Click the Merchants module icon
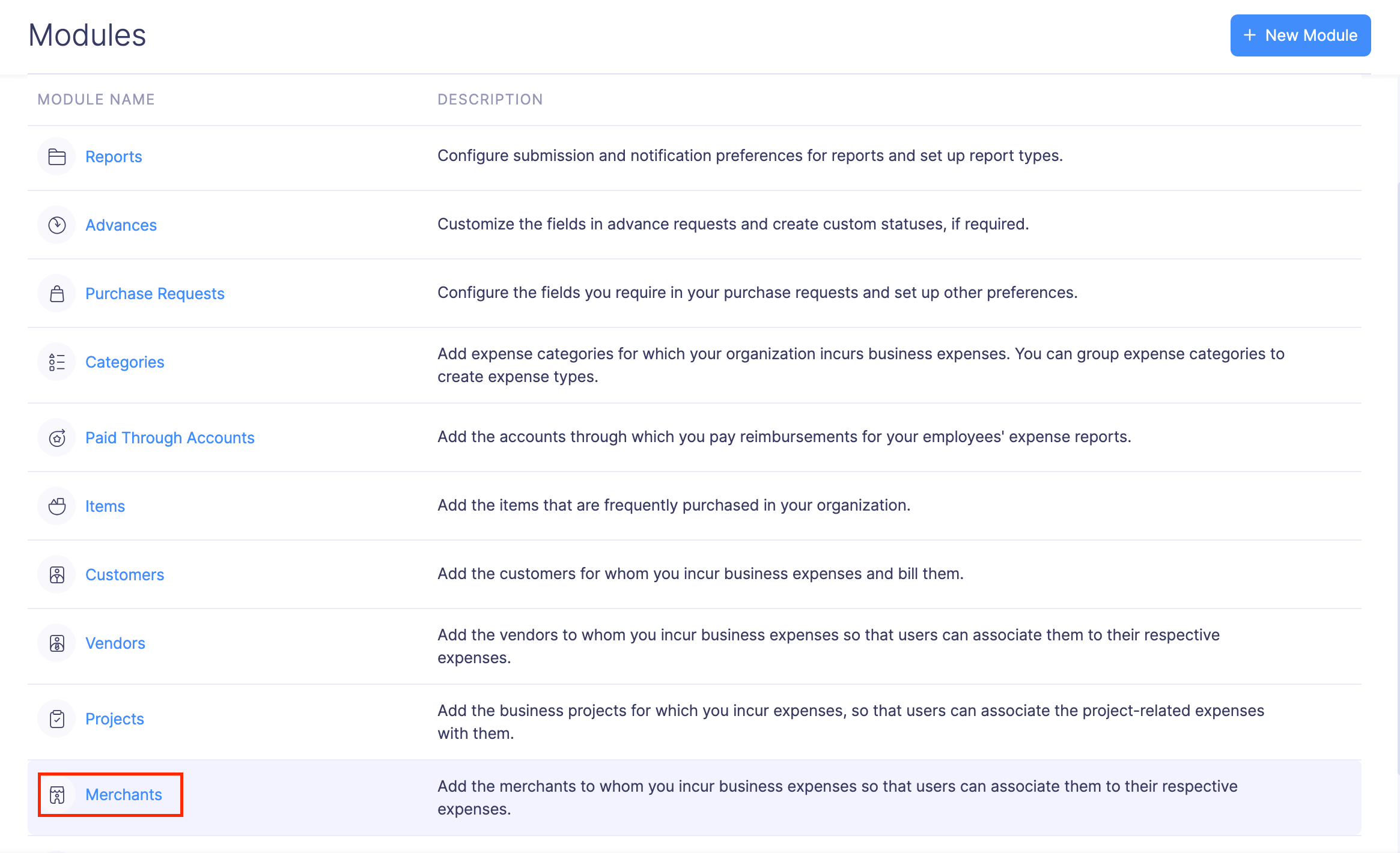Screen dimensions: 1400x853 coord(57,795)
